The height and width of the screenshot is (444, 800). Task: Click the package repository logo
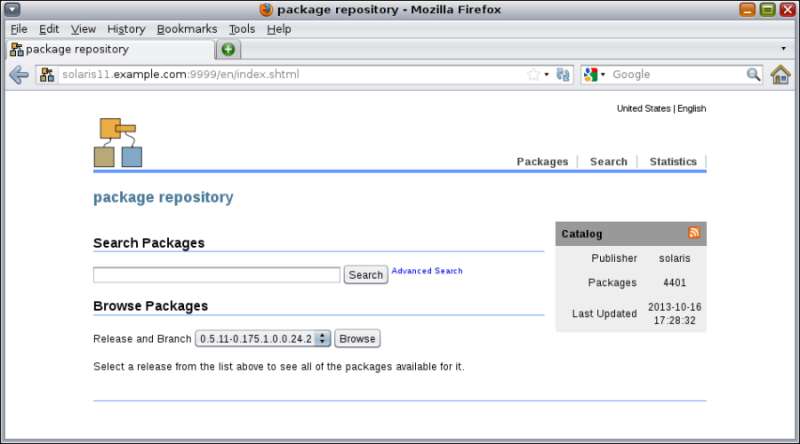pos(118,142)
